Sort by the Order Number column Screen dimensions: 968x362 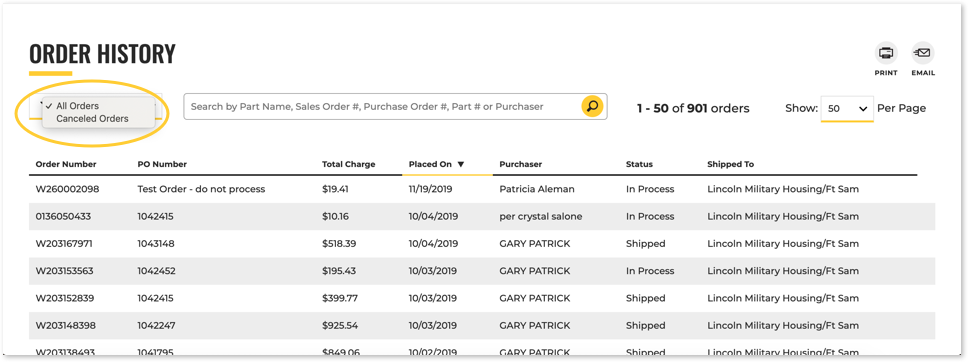(x=66, y=164)
